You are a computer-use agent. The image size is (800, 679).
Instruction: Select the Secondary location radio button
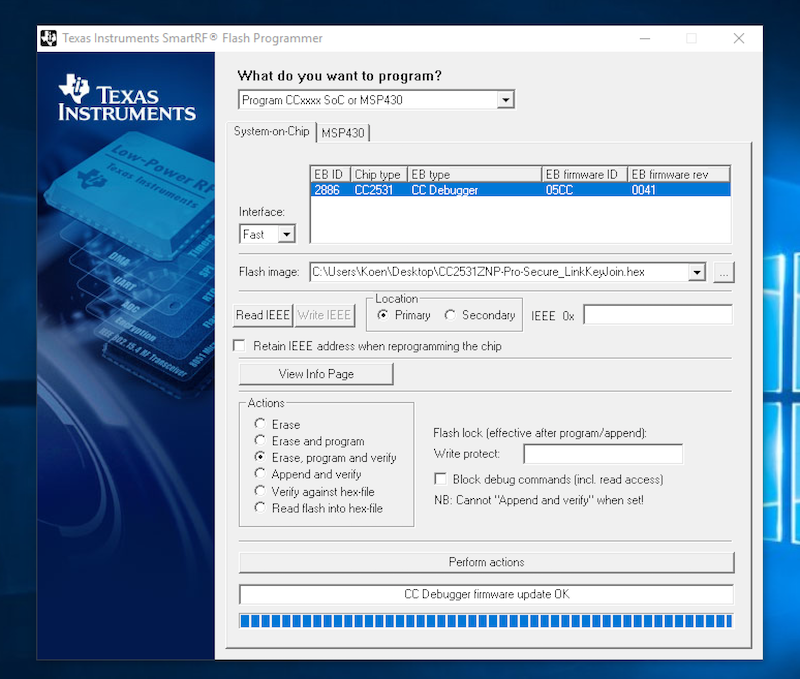point(450,315)
